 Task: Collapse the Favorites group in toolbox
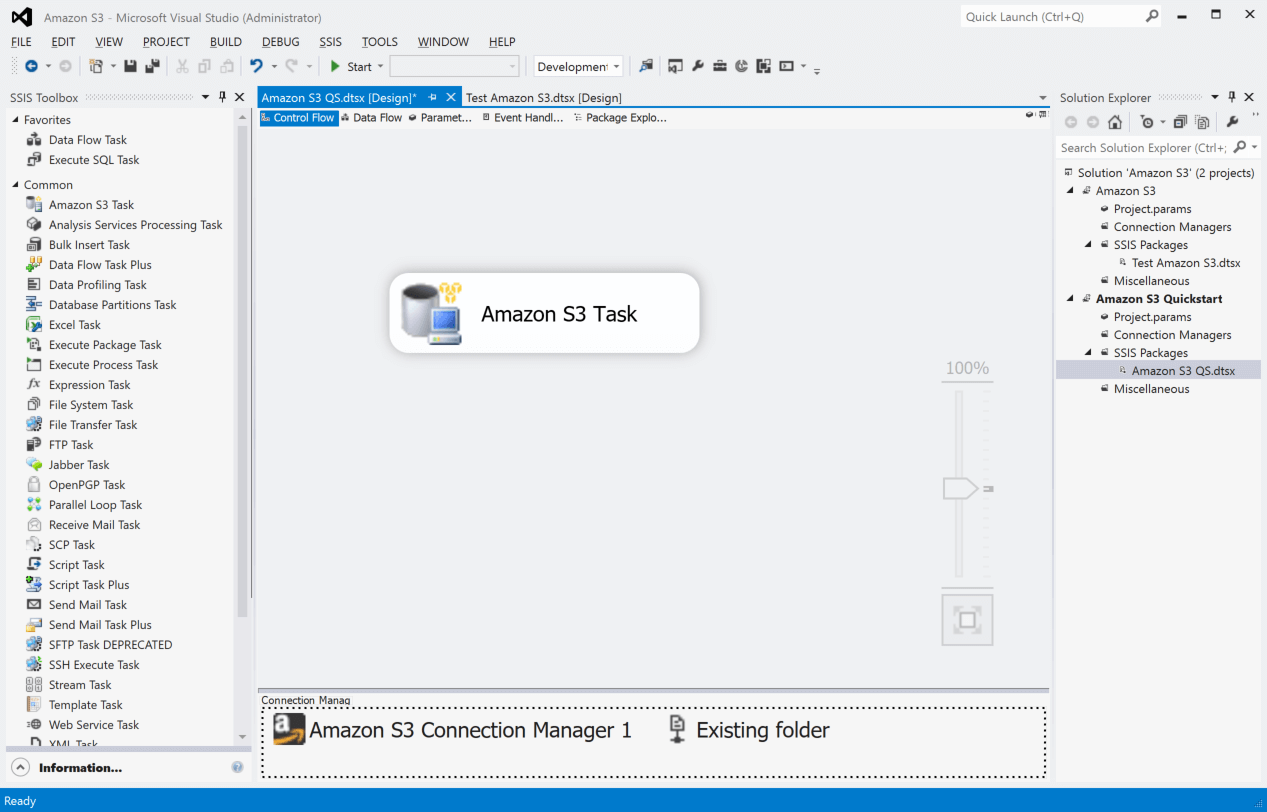(15, 120)
